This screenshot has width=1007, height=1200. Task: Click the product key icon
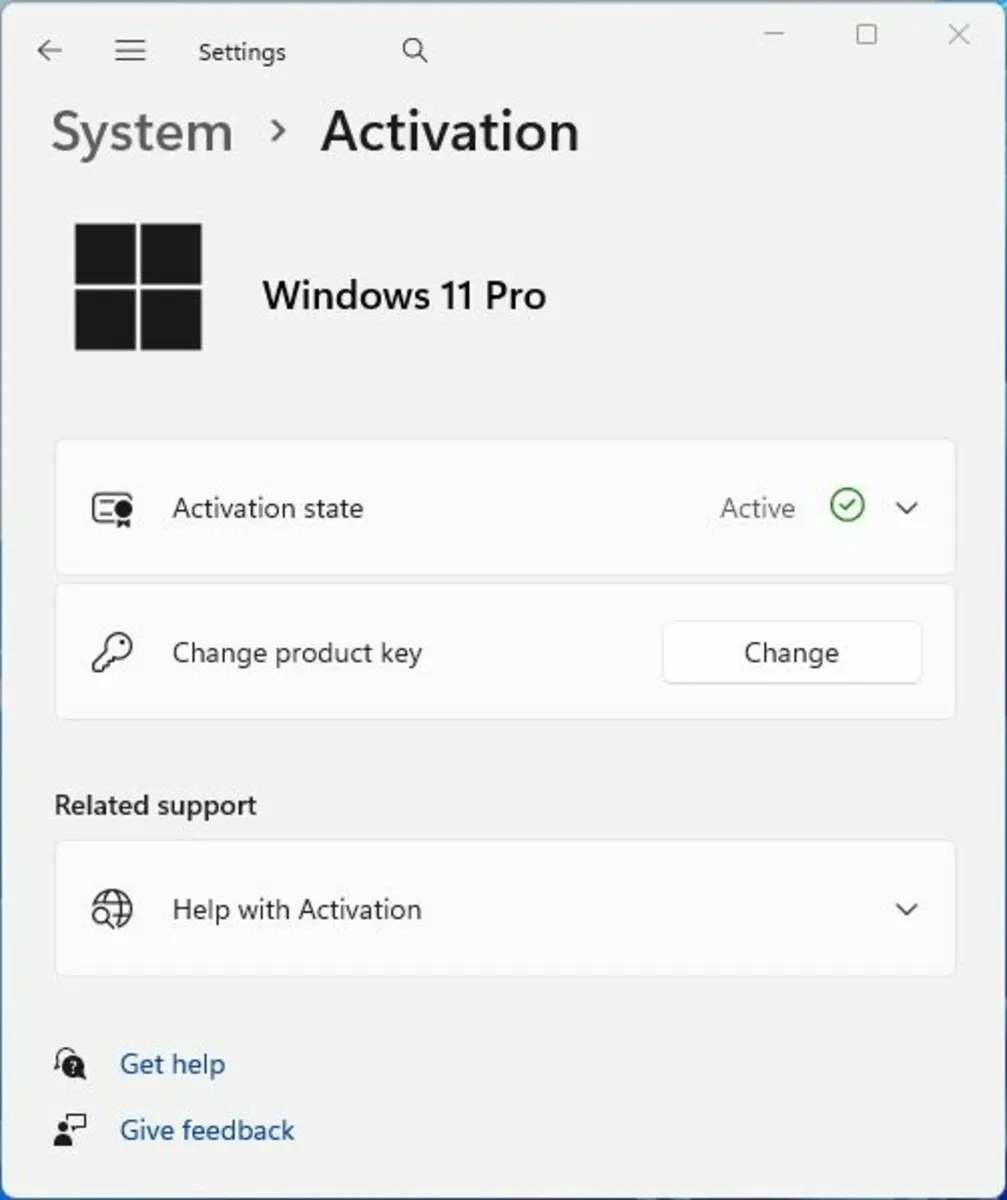[112, 653]
